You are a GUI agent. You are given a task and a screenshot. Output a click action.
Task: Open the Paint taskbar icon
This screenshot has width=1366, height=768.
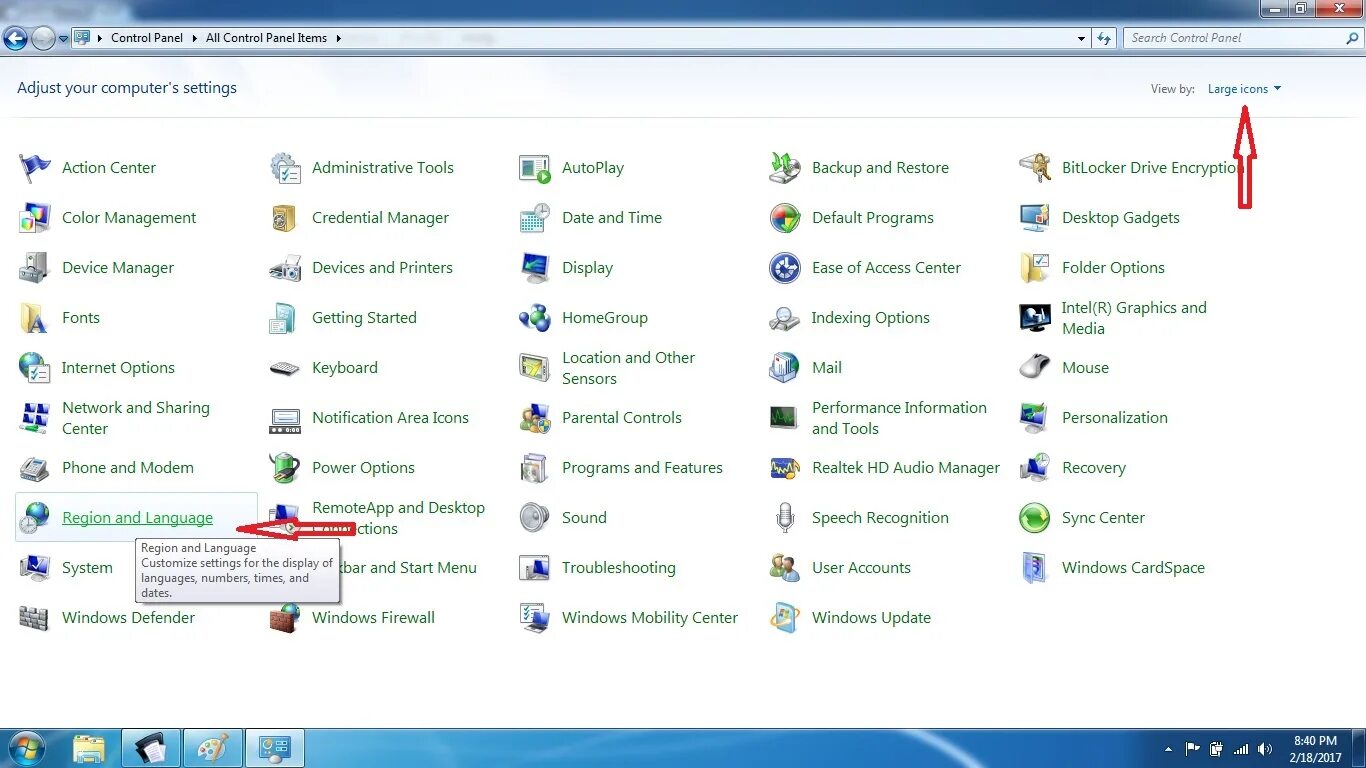coord(212,748)
